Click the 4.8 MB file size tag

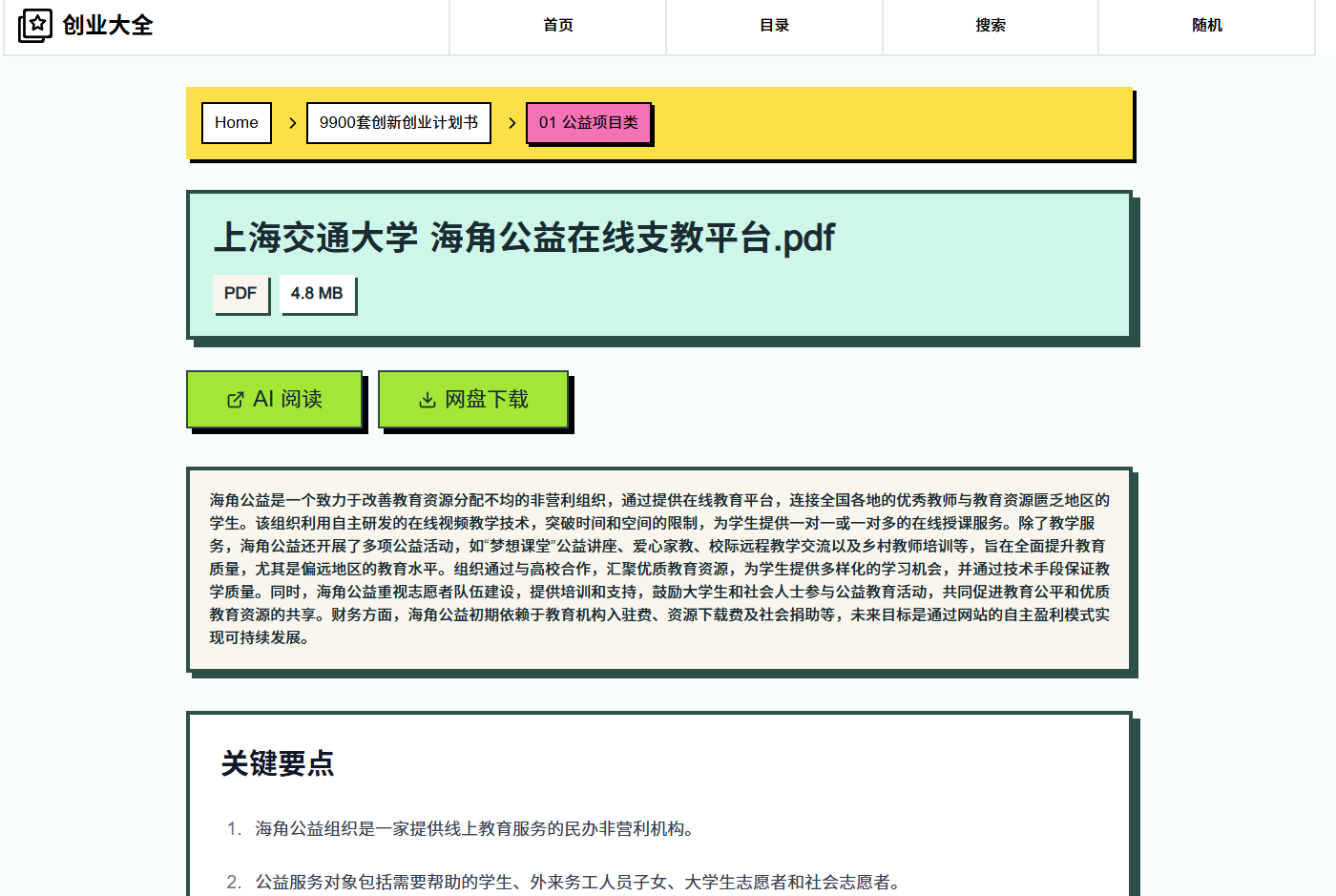317,294
